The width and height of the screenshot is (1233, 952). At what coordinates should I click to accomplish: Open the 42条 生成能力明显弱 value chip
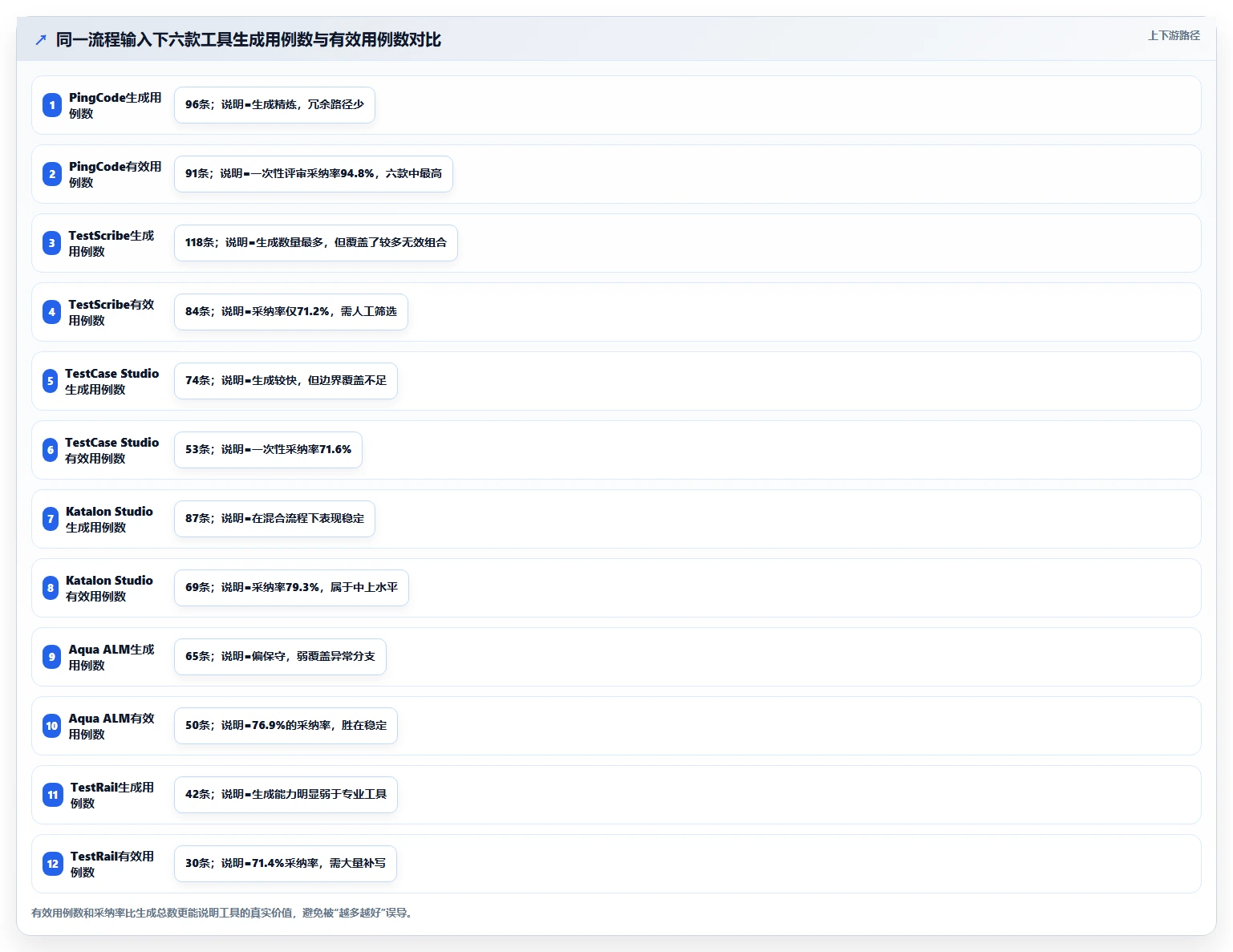[x=286, y=795]
